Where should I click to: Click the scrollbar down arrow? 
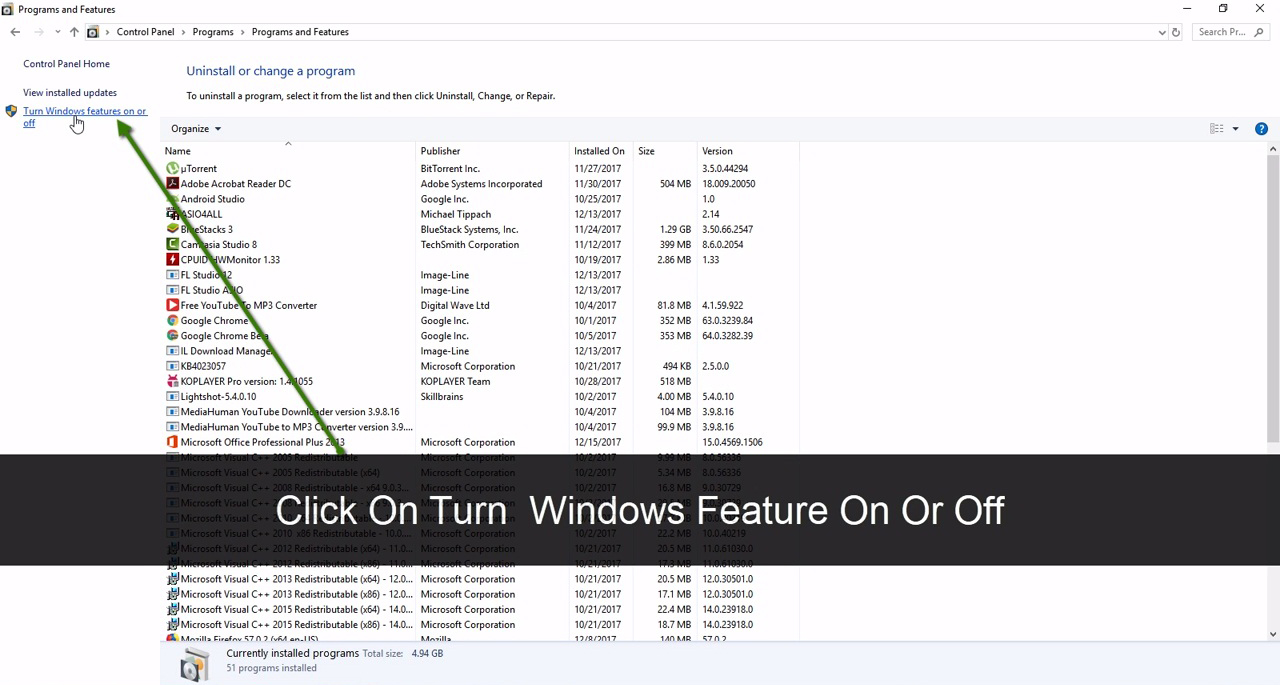(x=1273, y=634)
